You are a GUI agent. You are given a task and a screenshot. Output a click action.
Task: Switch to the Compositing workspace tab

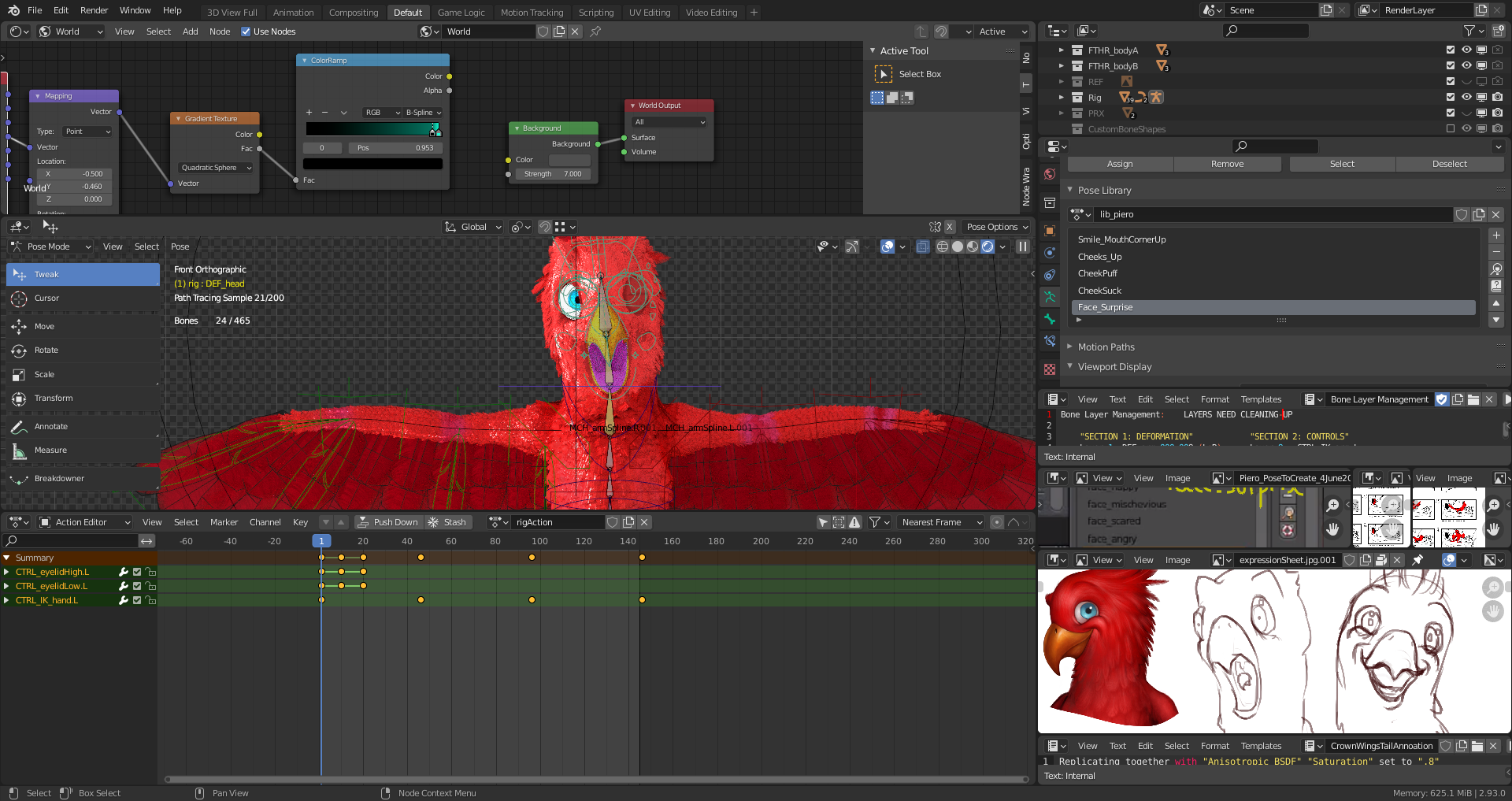coord(354,12)
